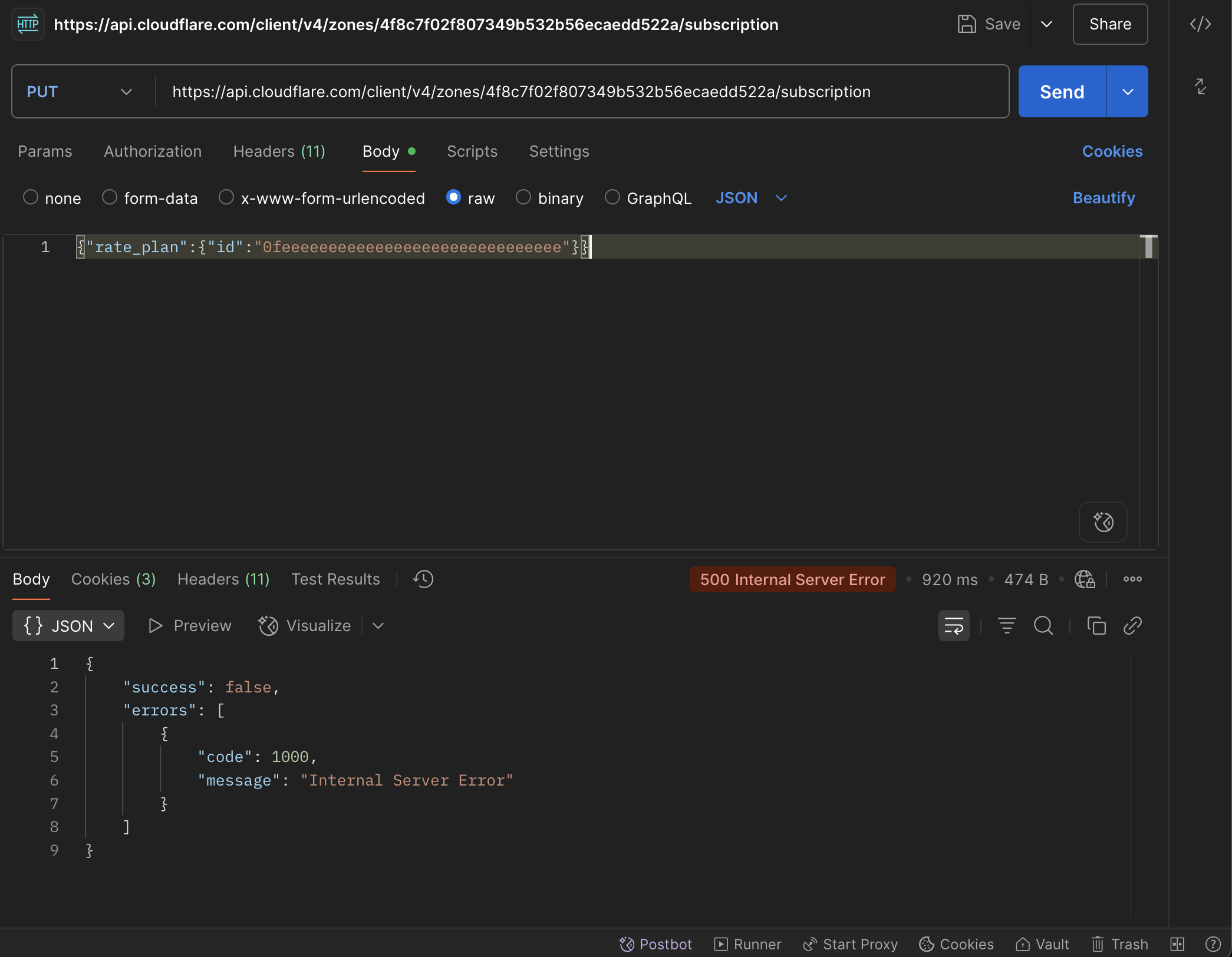Open response Test Results tab
This screenshot has width=1232, height=957.
(x=335, y=579)
